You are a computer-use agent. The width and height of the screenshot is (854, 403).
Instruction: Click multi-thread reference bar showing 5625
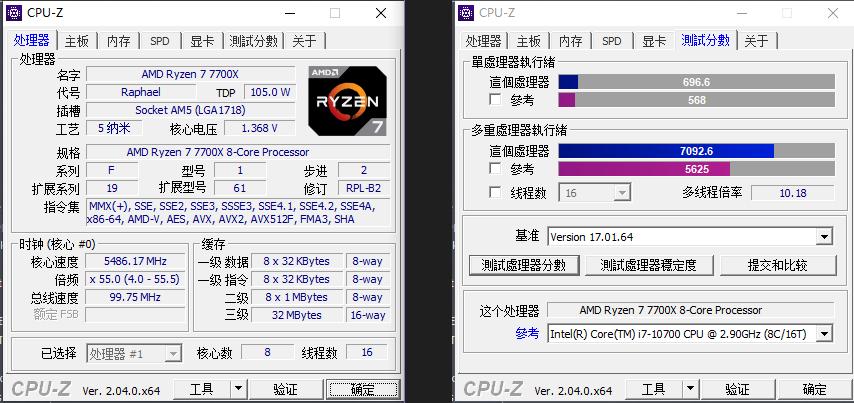click(x=697, y=169)
